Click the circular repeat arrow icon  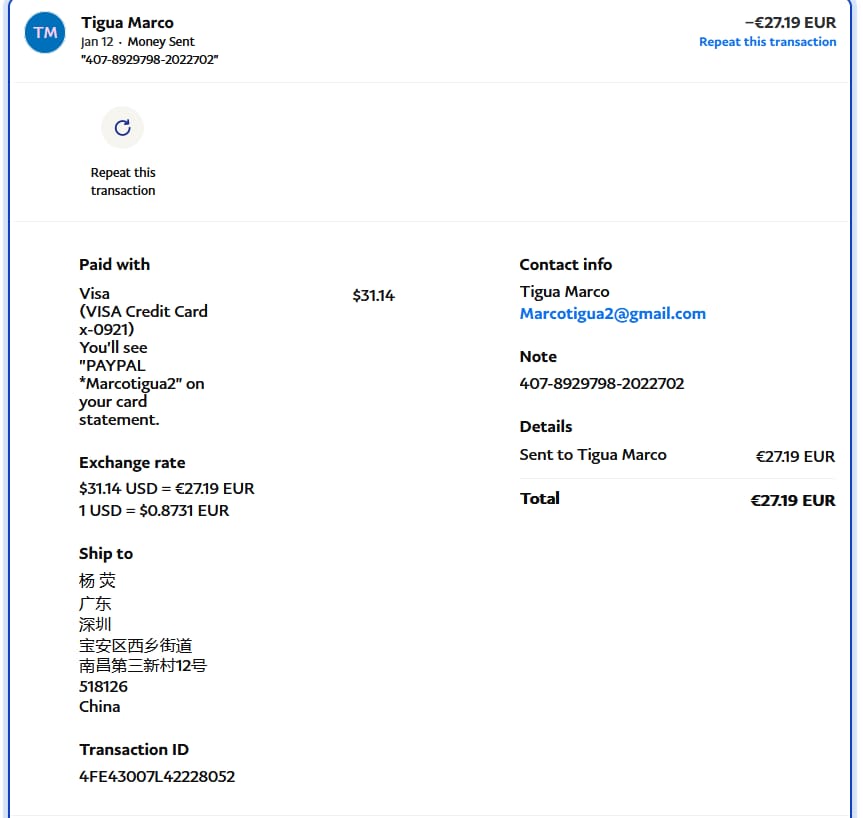122,128
